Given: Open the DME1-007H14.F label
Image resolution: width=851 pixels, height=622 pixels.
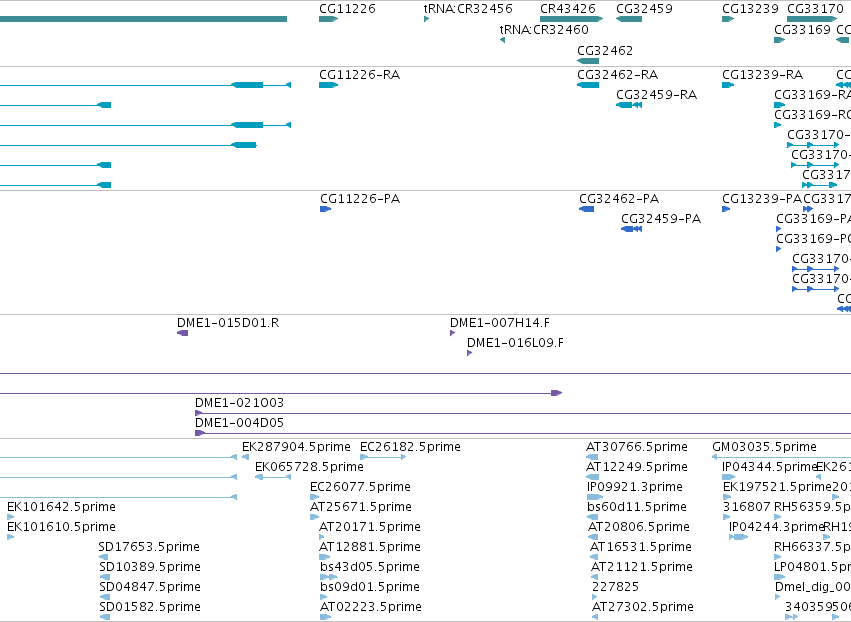Looking at the screenshot, I should click(500, 323).
